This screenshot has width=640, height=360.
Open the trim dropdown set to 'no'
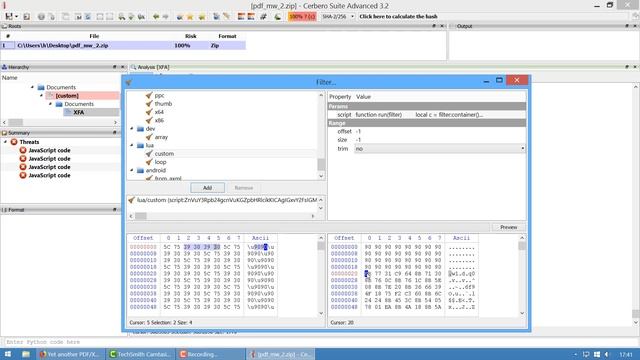click(x=440, y=149)
